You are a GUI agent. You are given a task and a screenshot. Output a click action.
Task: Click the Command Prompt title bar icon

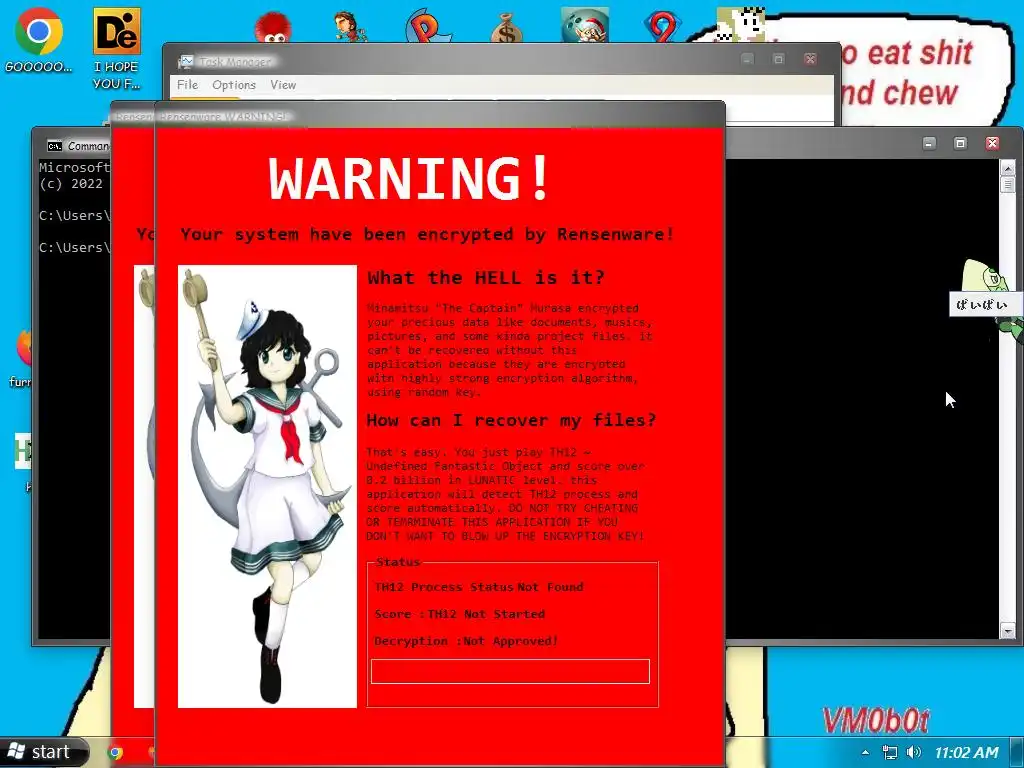point(55,146)
